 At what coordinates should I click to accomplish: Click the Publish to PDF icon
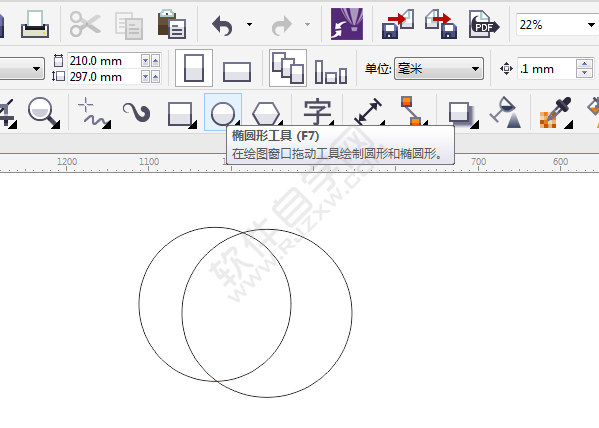click(483, 25)
